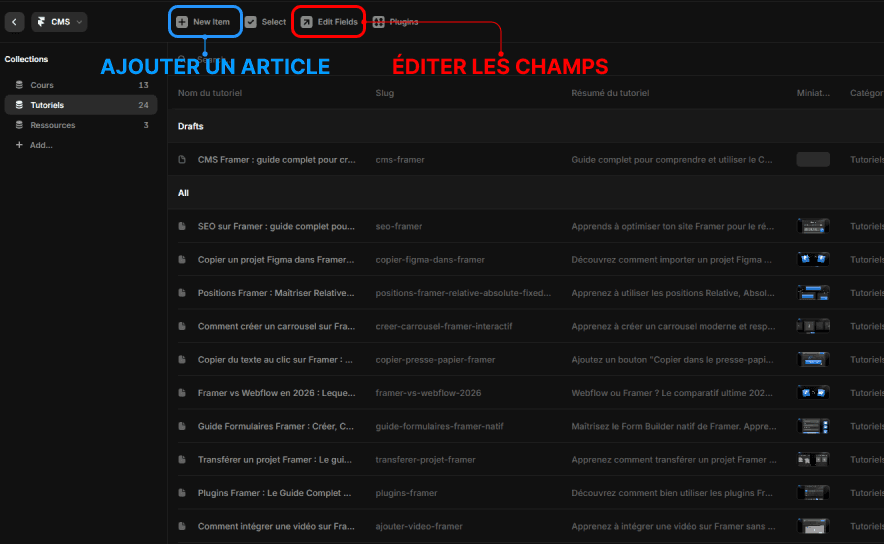Click the seo-framer slug cell
884x544 pixels.
(x=399, y=226)
